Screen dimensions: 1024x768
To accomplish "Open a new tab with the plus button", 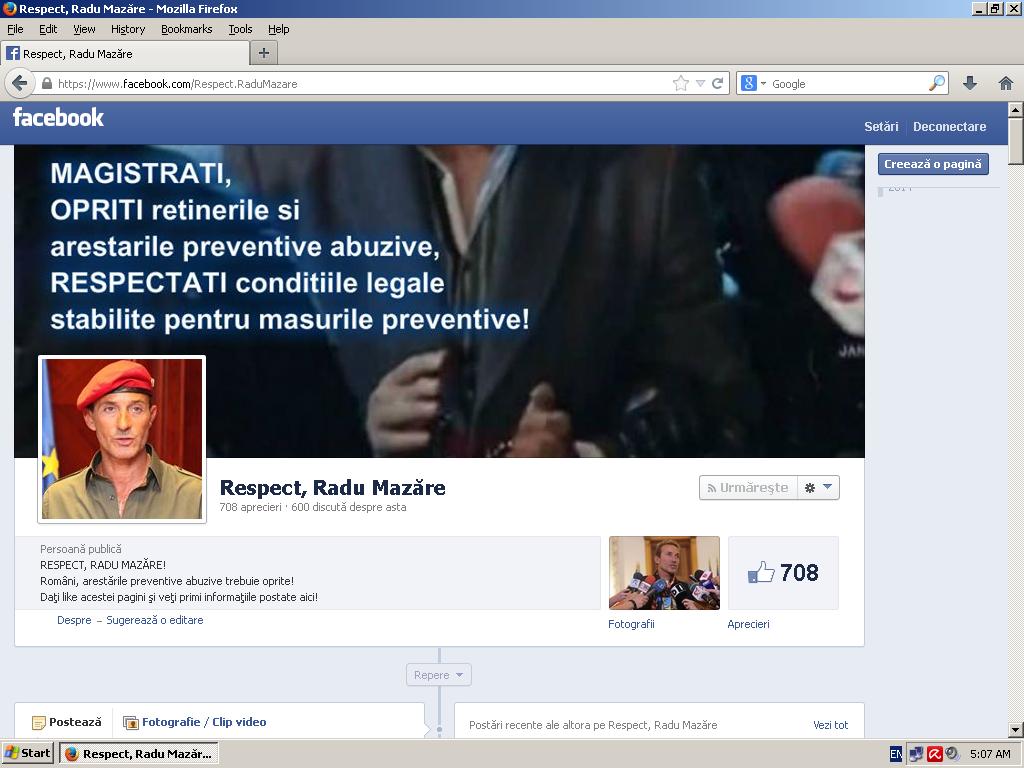I will click(x=264, y=53).
